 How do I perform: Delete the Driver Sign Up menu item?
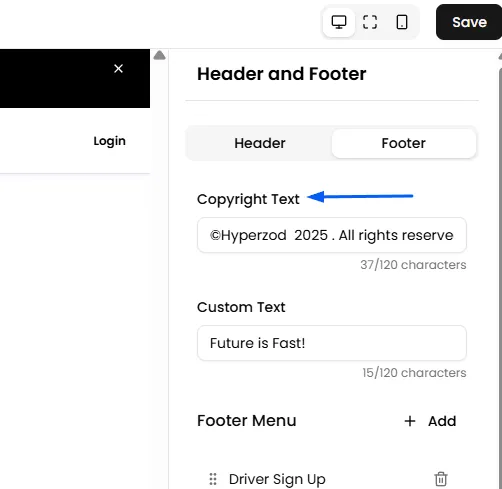pos(441,479)
